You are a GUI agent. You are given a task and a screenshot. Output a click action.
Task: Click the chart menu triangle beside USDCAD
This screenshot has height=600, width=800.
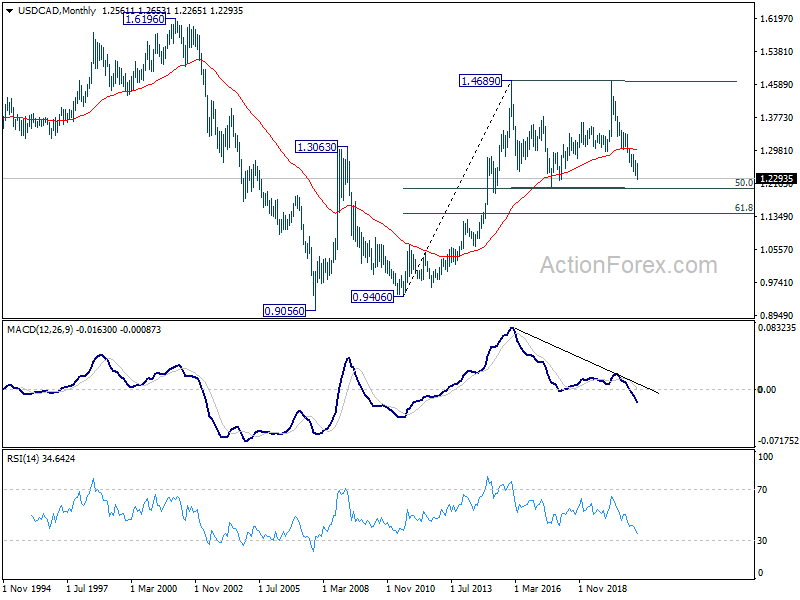point(9,11)
